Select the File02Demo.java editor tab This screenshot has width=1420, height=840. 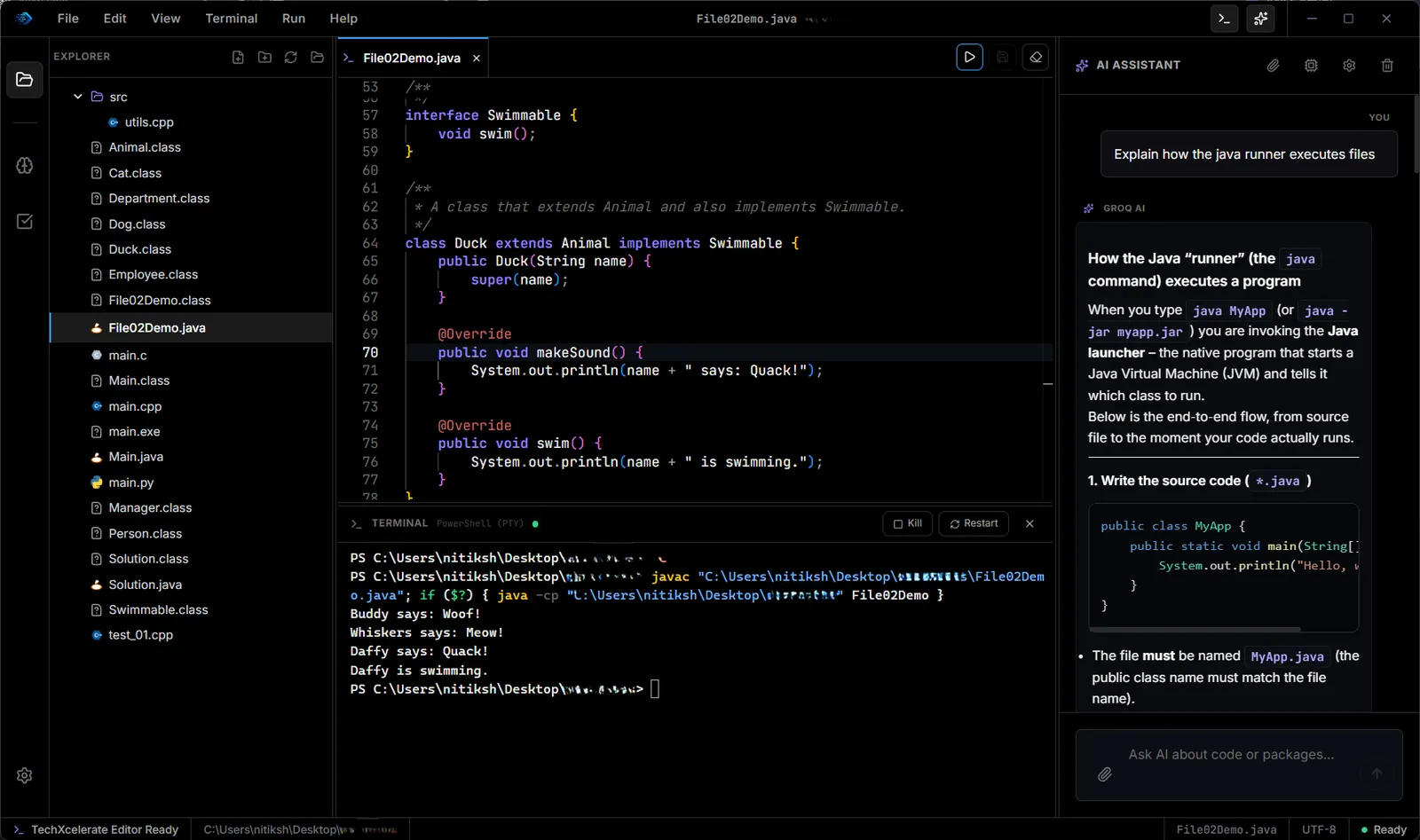click(x=411, y=58)
